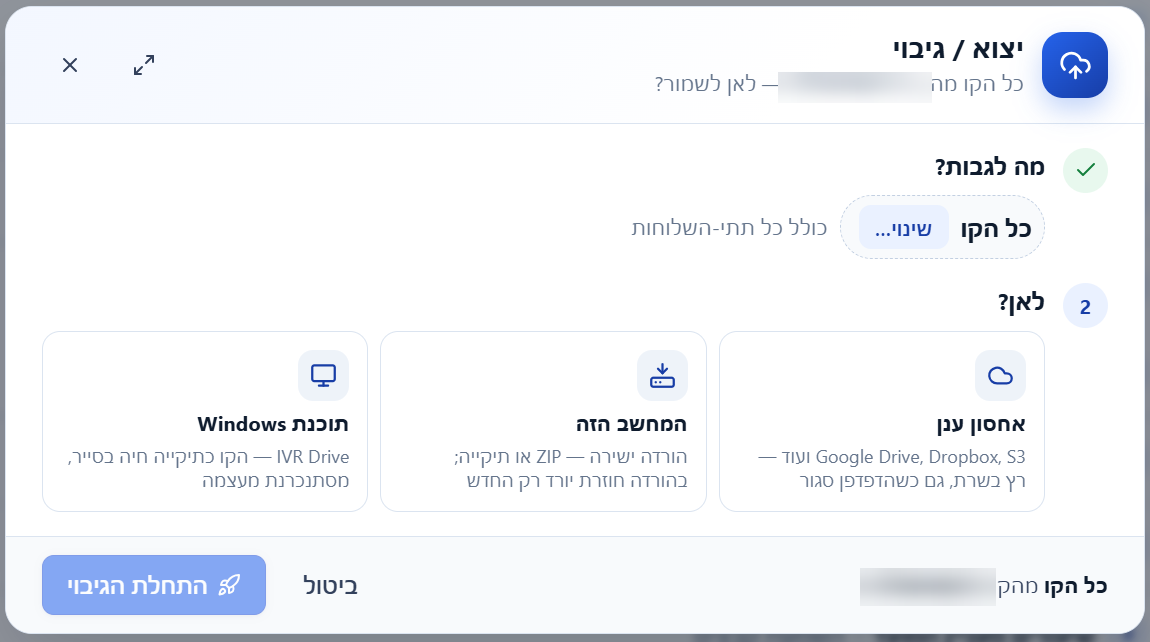
Task: Click the Windows software monitor icon
Action: tap(323, 376)
